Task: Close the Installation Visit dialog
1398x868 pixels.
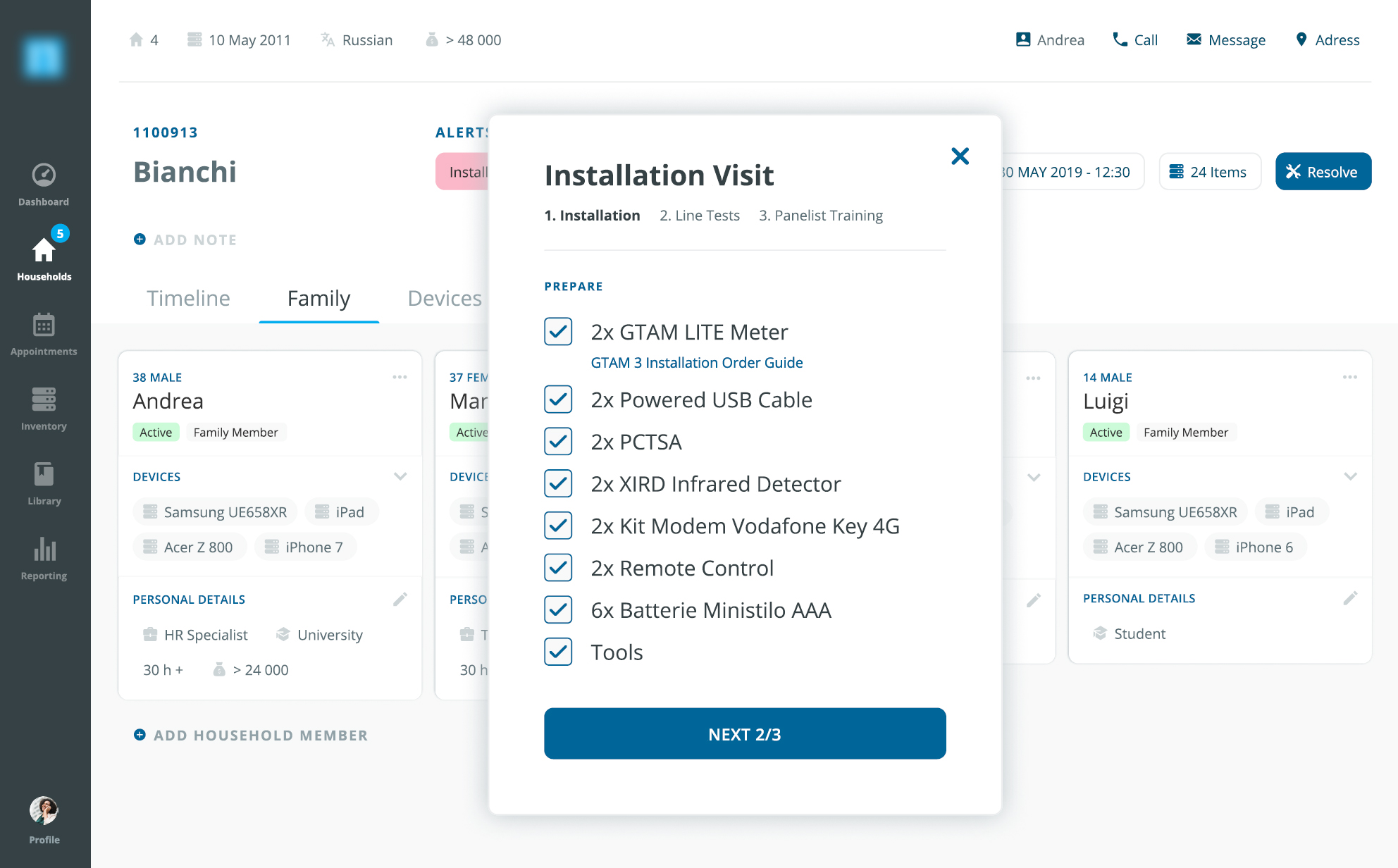Action: point(960,156)
